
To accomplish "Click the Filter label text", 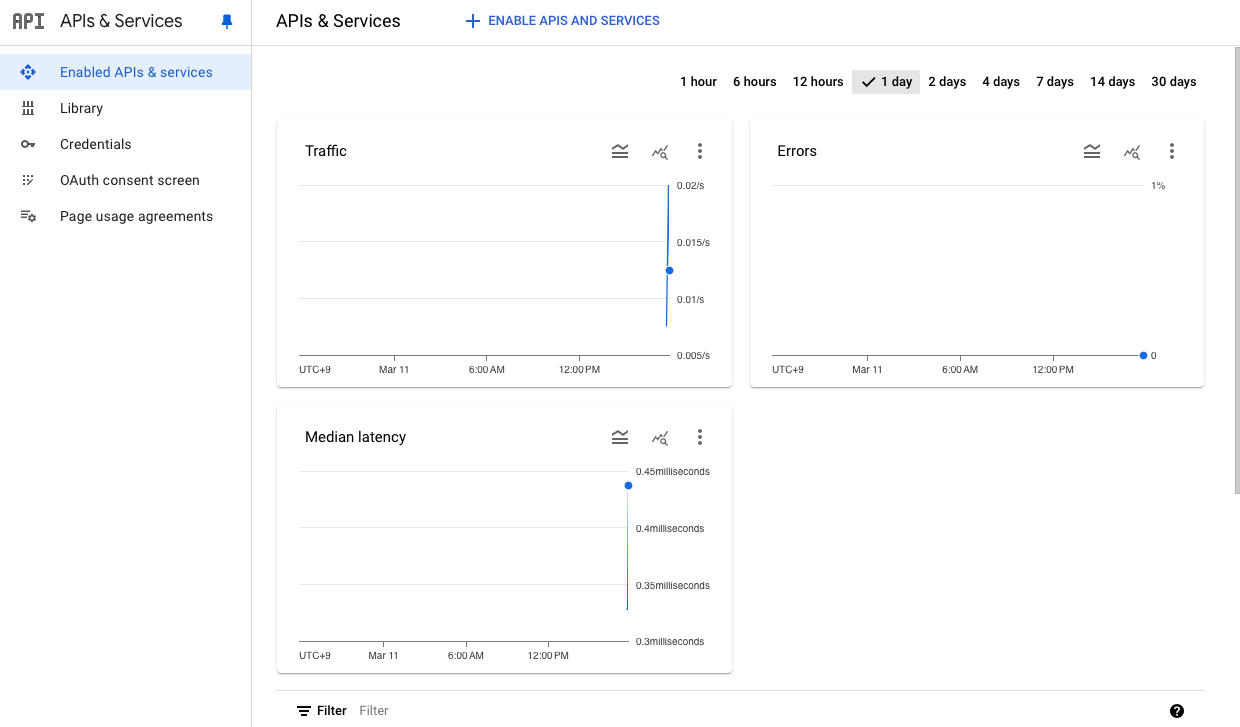I will point(332,711).
